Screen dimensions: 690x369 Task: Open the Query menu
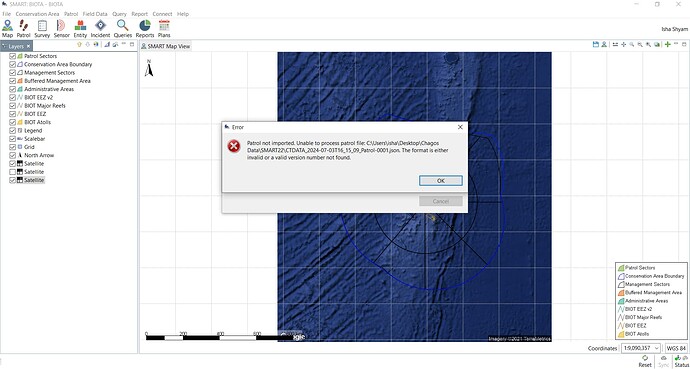tap(119, 14)
